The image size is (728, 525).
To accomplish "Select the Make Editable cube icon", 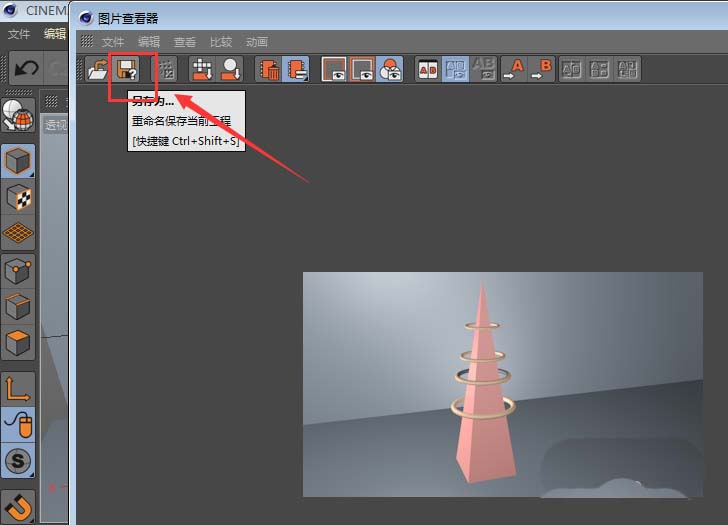I will pos(18,161).
